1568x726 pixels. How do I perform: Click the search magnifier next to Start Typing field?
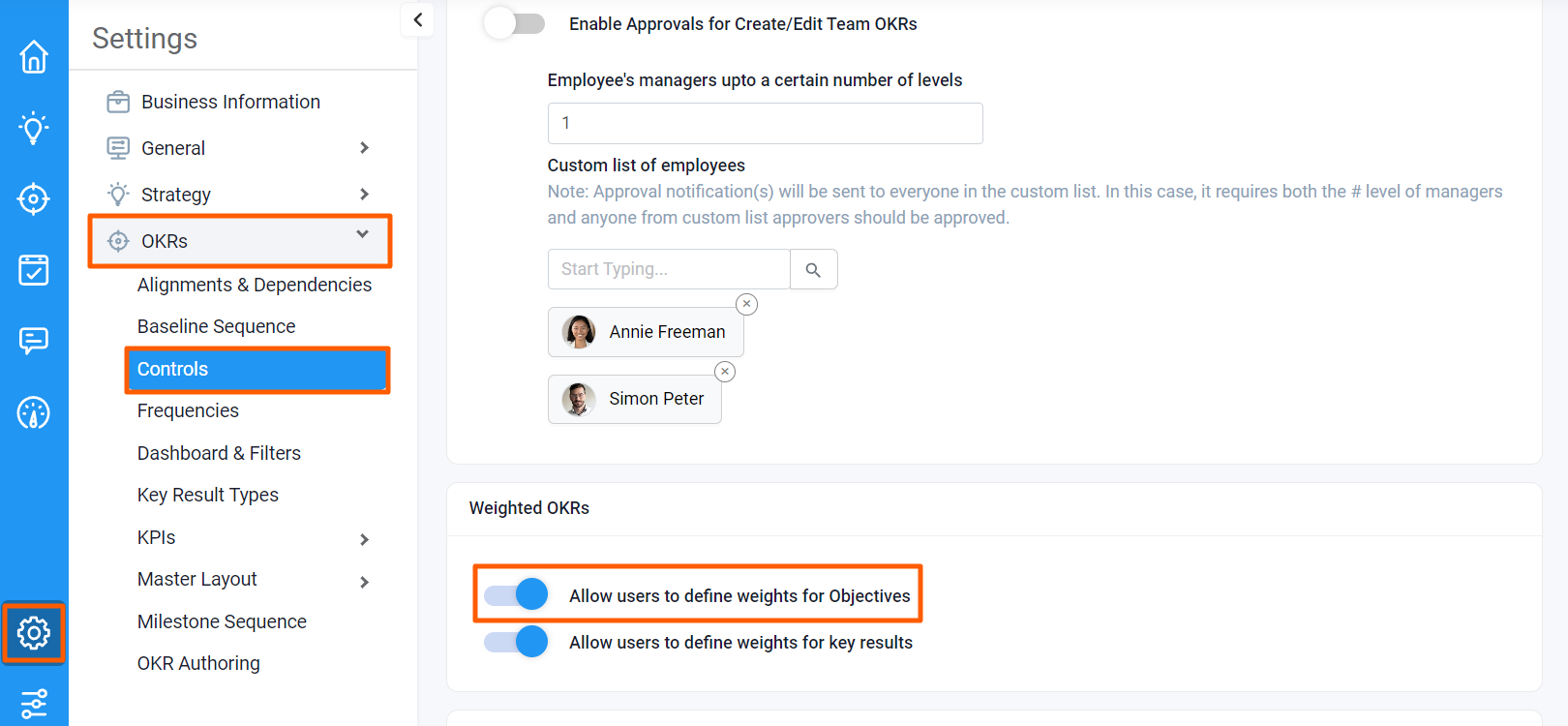pos(813,268)
